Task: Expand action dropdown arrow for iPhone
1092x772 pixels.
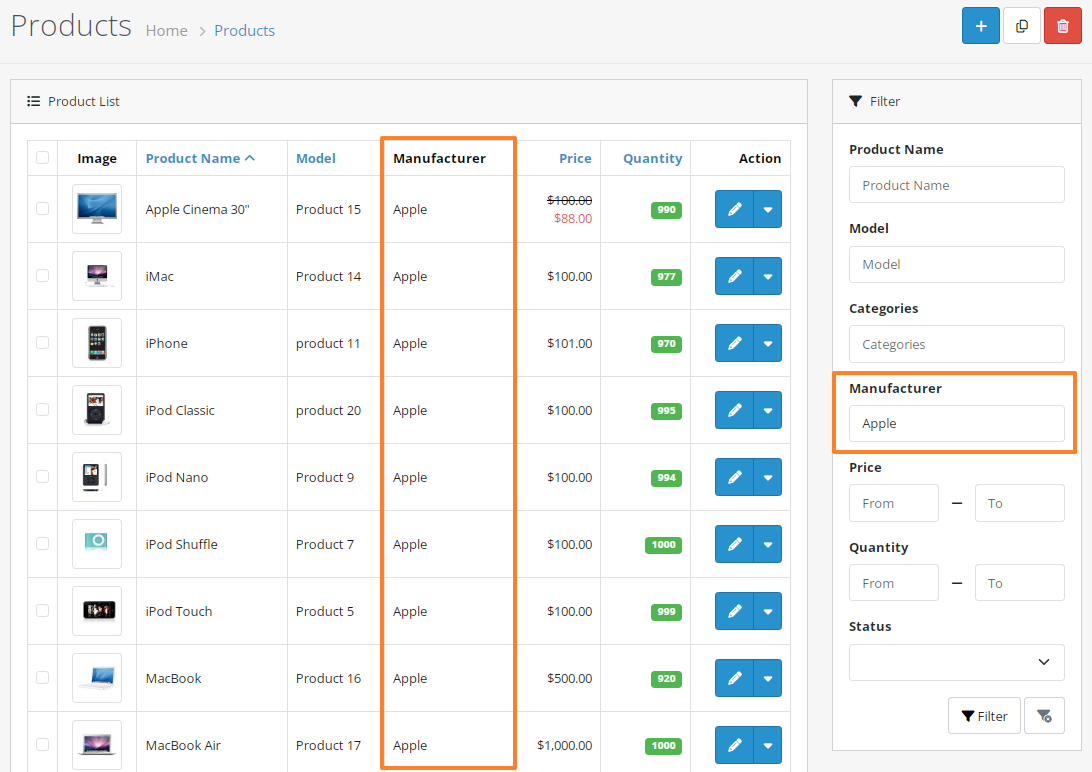Action: (x=767, y=342)
